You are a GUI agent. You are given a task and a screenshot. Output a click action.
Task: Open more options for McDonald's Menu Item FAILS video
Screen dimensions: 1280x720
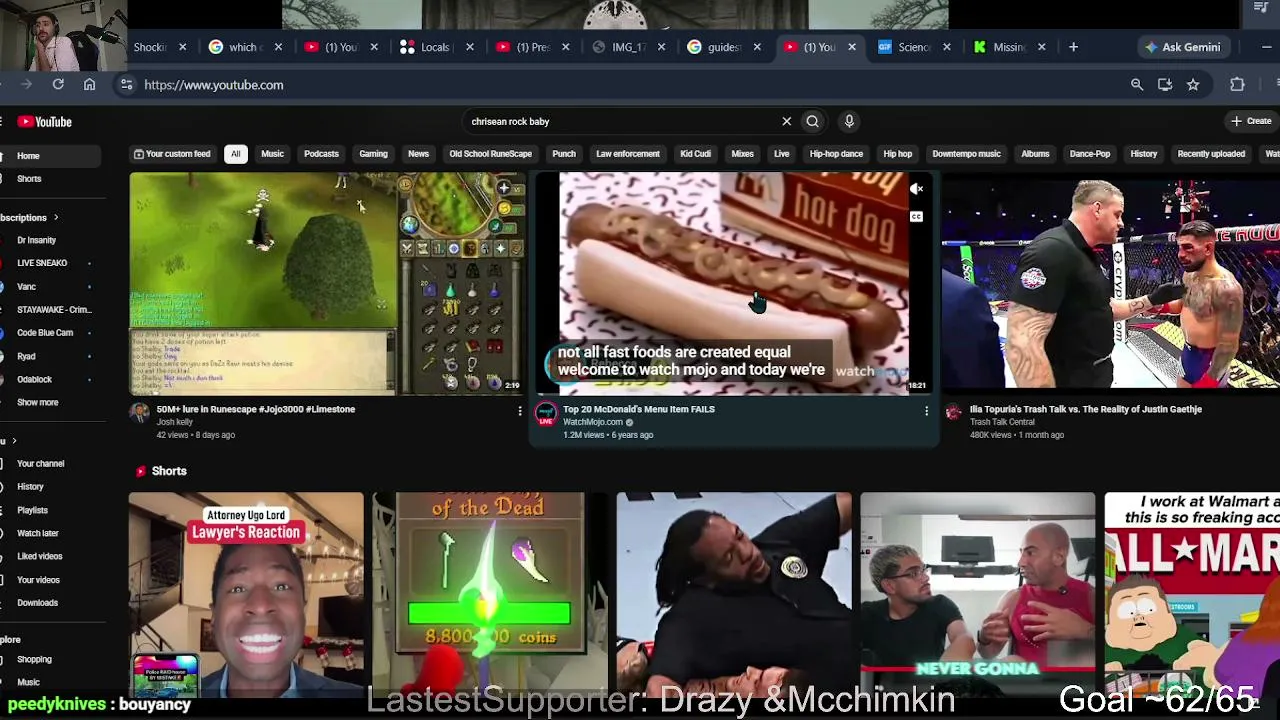pyautogui.click(x=926, y=411)
